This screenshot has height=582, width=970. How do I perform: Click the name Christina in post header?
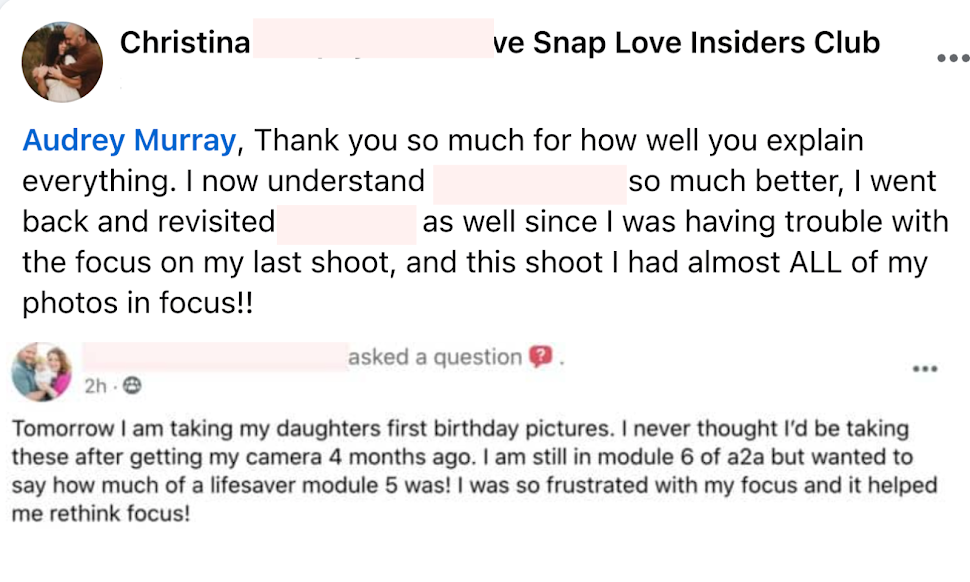pyautogui.click(x=183, y=42)
